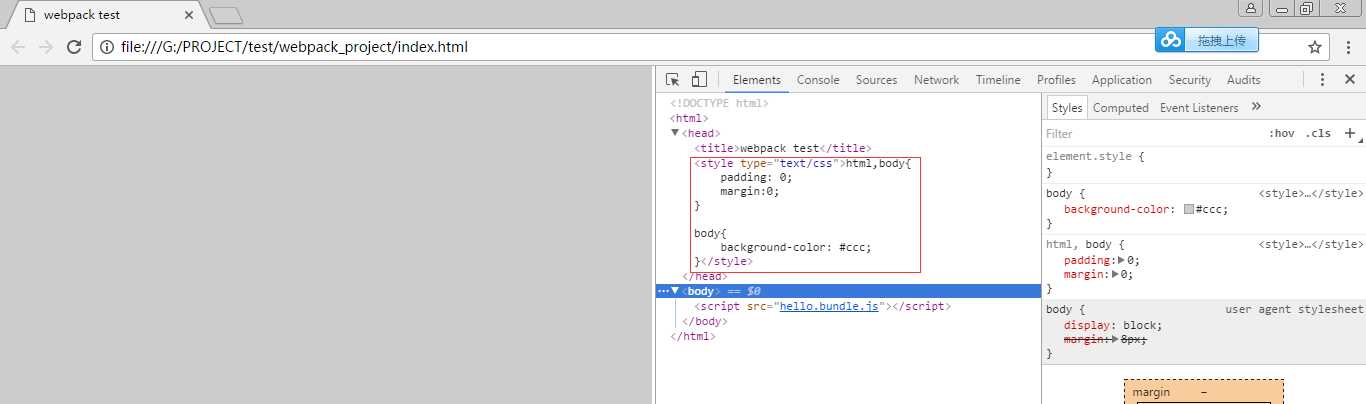Click the background-color property name

[x=1120, y=210]
